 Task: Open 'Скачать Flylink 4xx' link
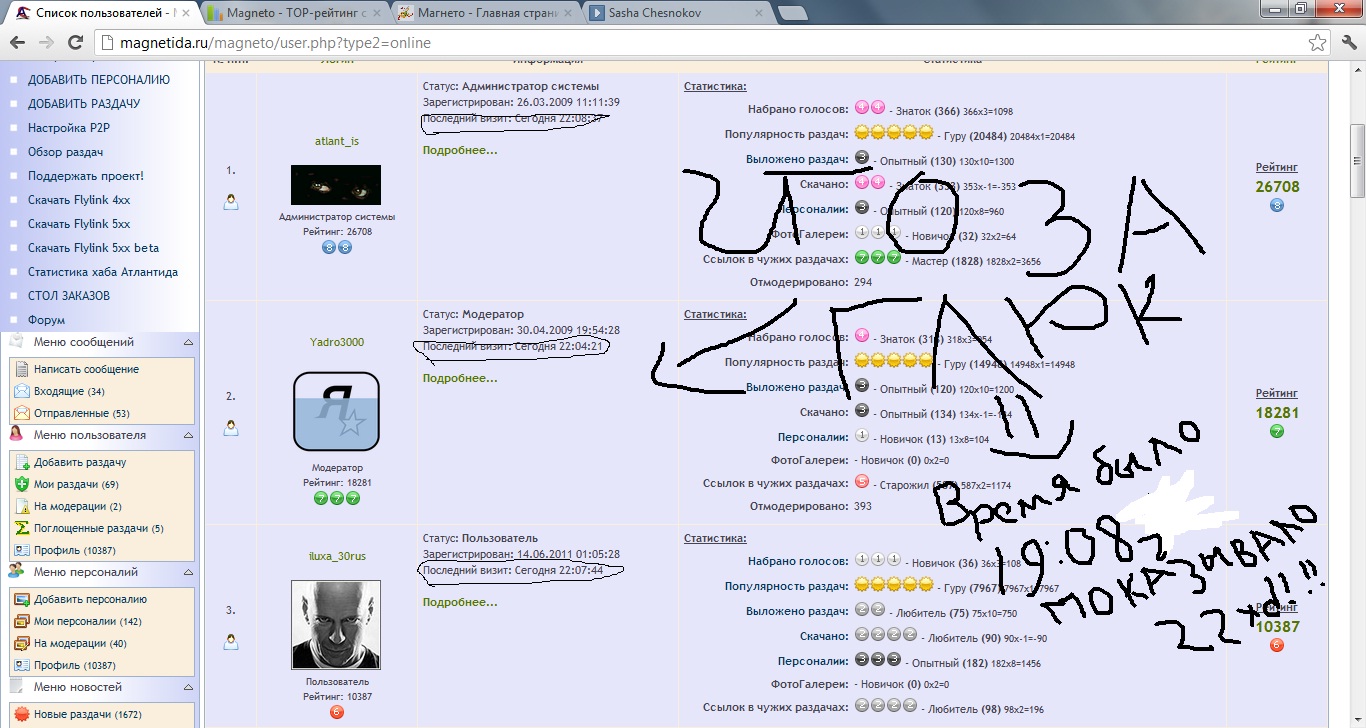coord(79,200)
